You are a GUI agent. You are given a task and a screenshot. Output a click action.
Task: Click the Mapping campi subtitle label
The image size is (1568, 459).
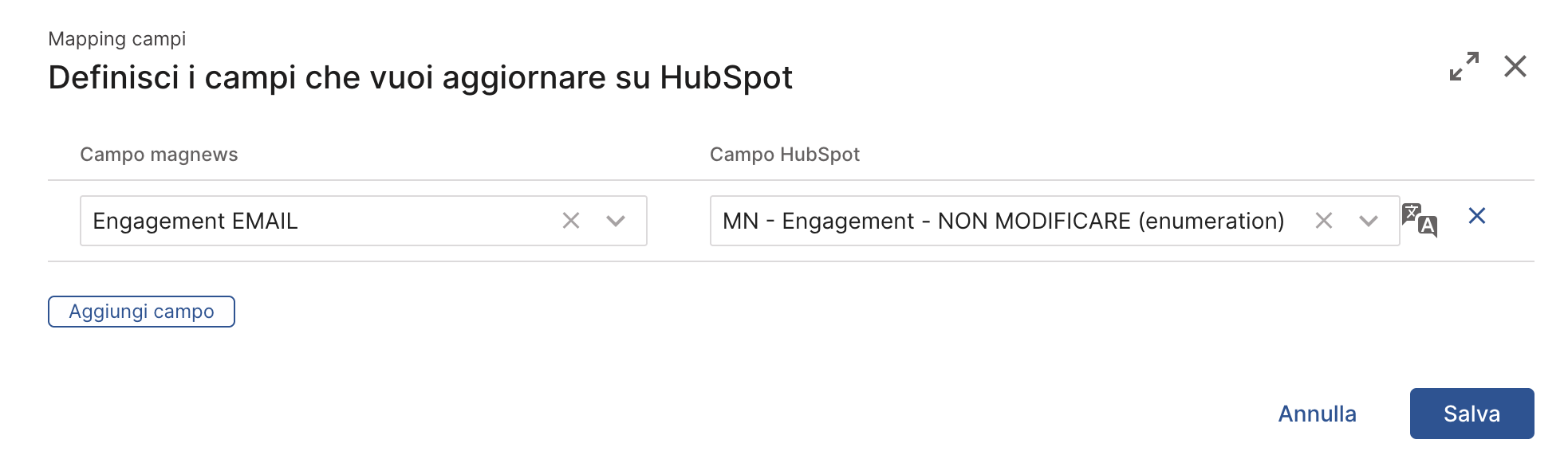(x=116, y=39)
